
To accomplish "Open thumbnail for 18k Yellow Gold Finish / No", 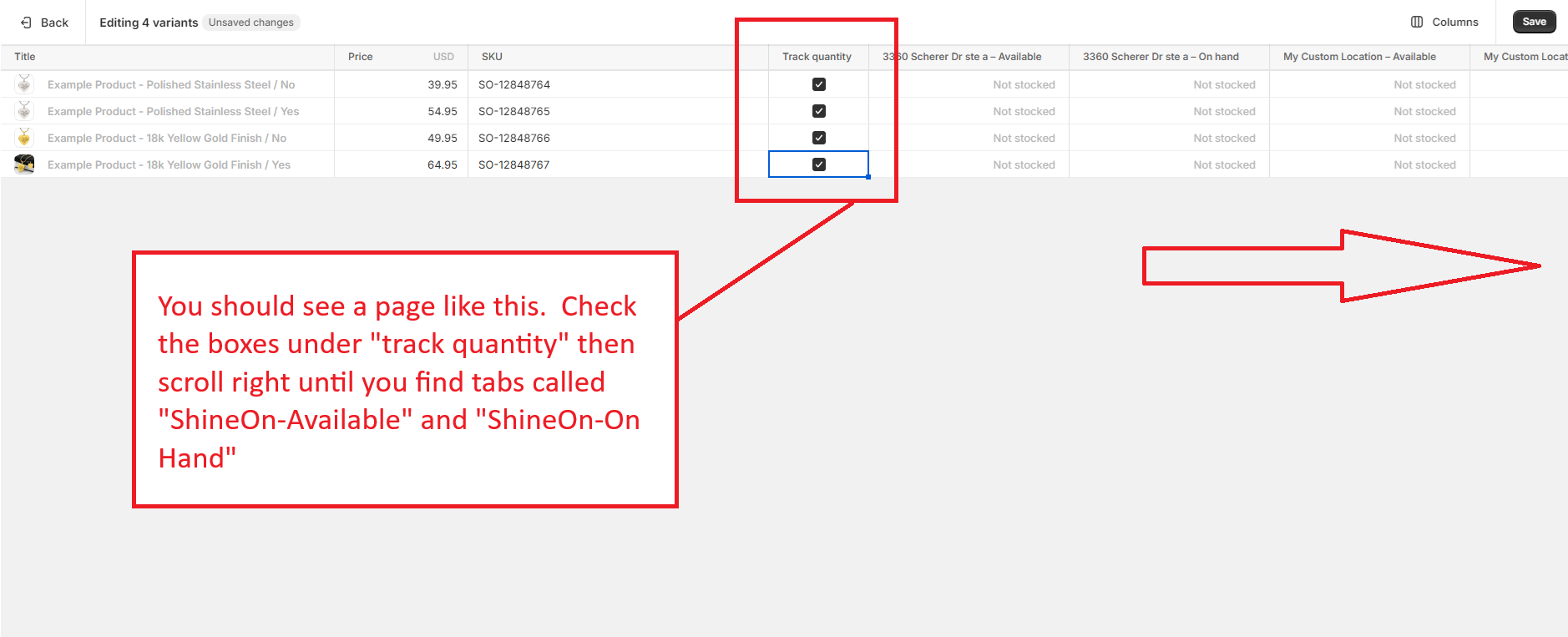I will 24,137.
